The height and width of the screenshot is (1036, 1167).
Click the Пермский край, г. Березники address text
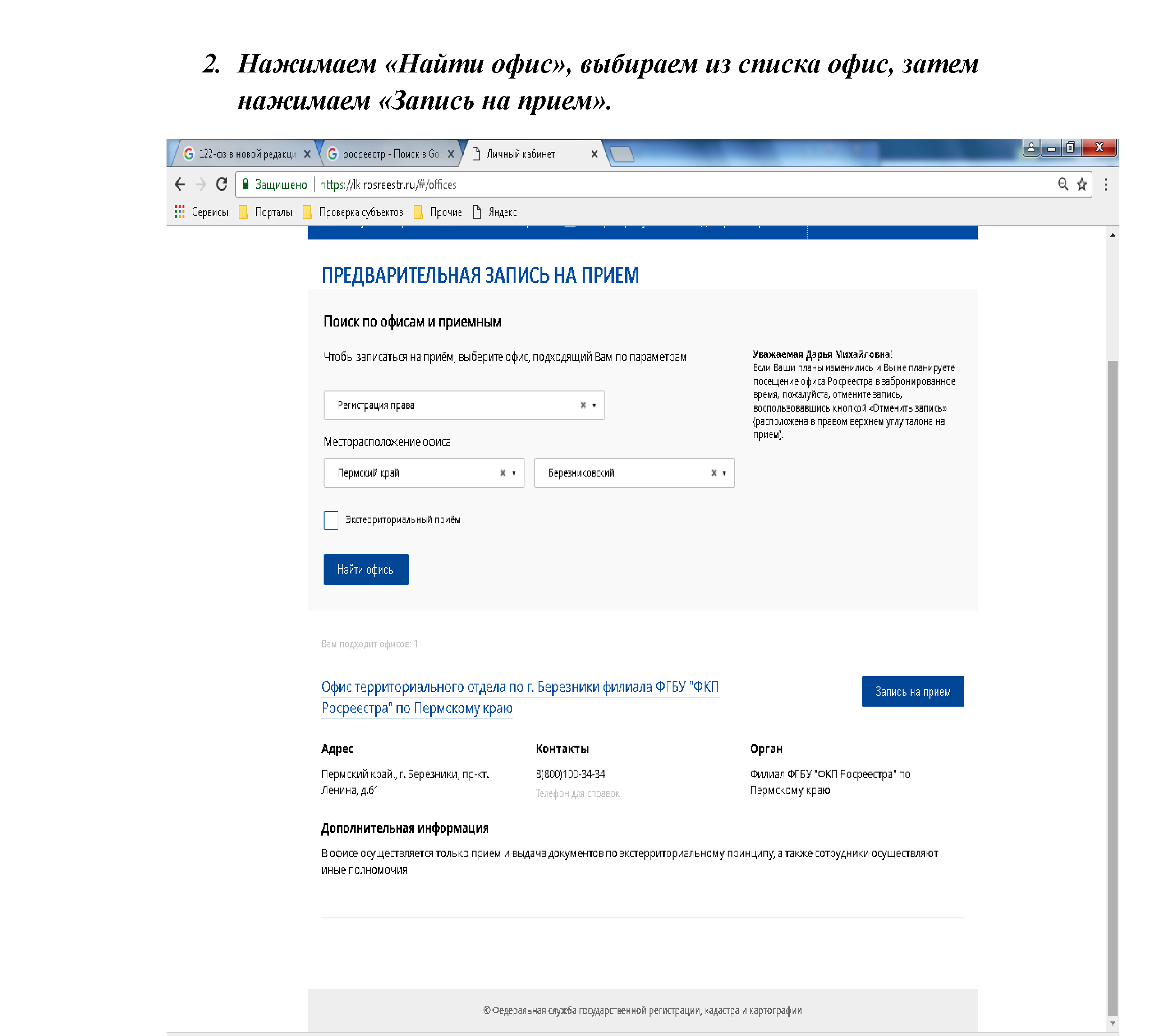[405, 782]
